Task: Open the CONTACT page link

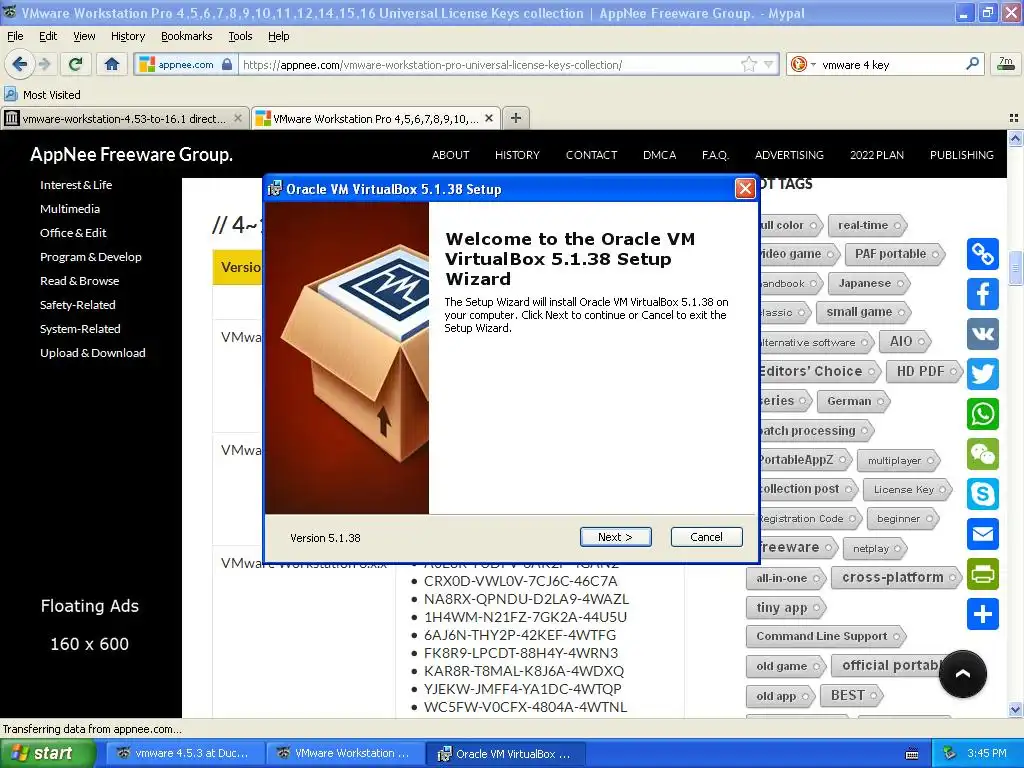Action: 591,155
